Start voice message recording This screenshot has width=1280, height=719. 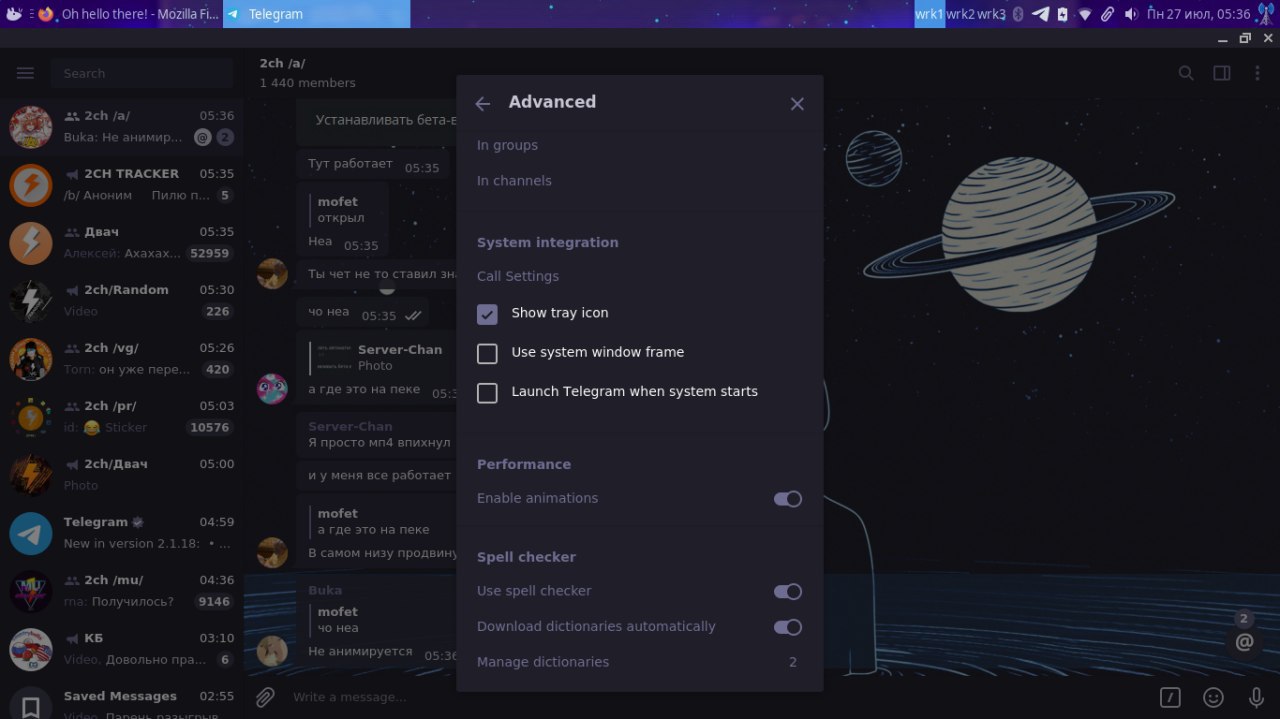point(1256,697)
